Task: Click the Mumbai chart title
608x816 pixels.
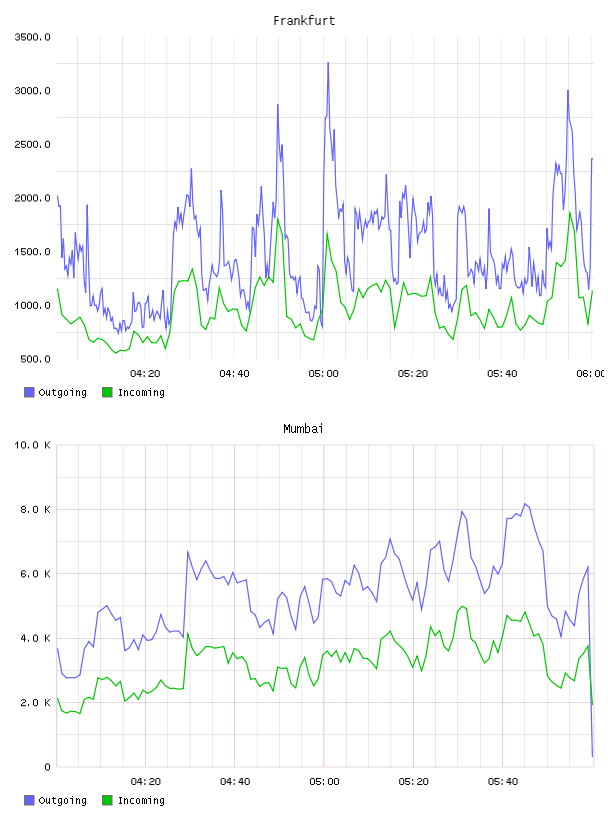Action: pyautogui.click(x=303, y=429)
